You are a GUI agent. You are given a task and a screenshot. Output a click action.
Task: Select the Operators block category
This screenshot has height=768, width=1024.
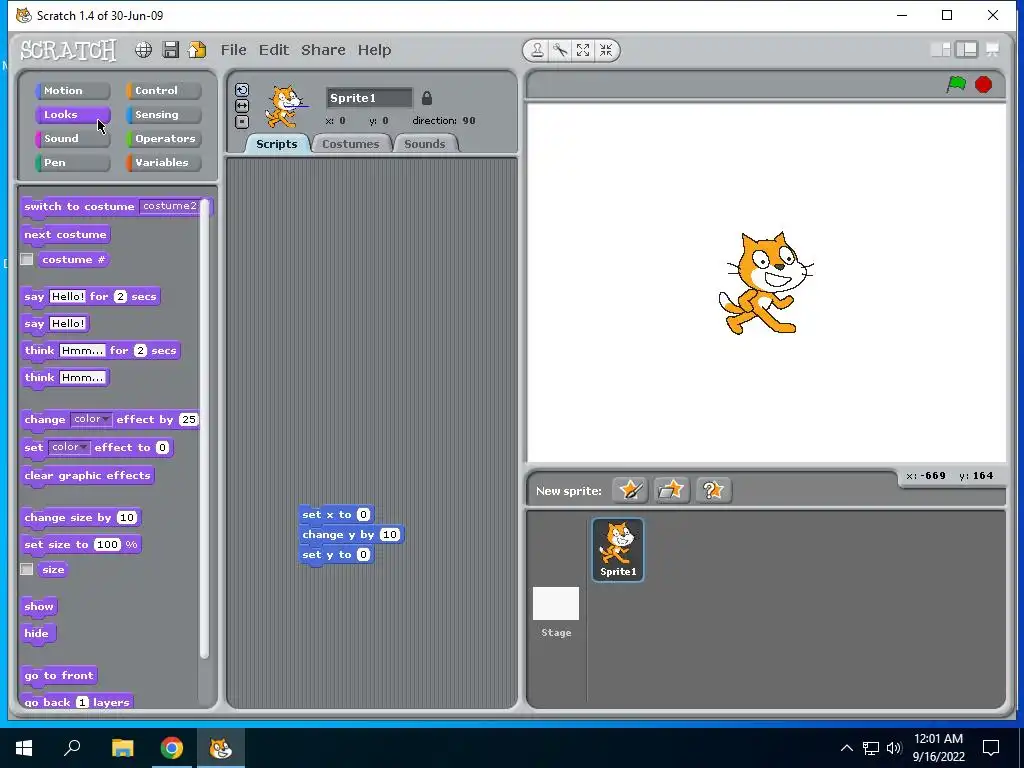coord(163,138)
